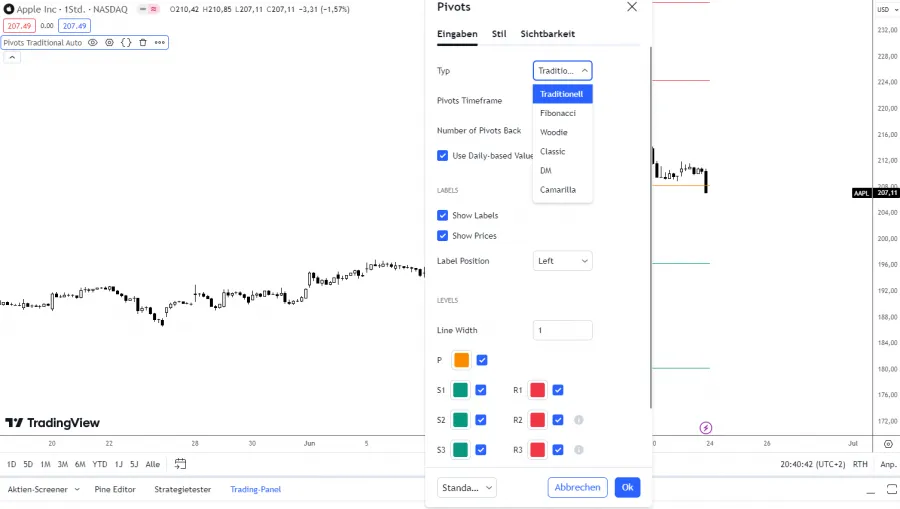Close the Pivots dialog with X
Image resolution: width=900 pixels, height=509 pixels.
pyautogui.click(x=631, y=7)
